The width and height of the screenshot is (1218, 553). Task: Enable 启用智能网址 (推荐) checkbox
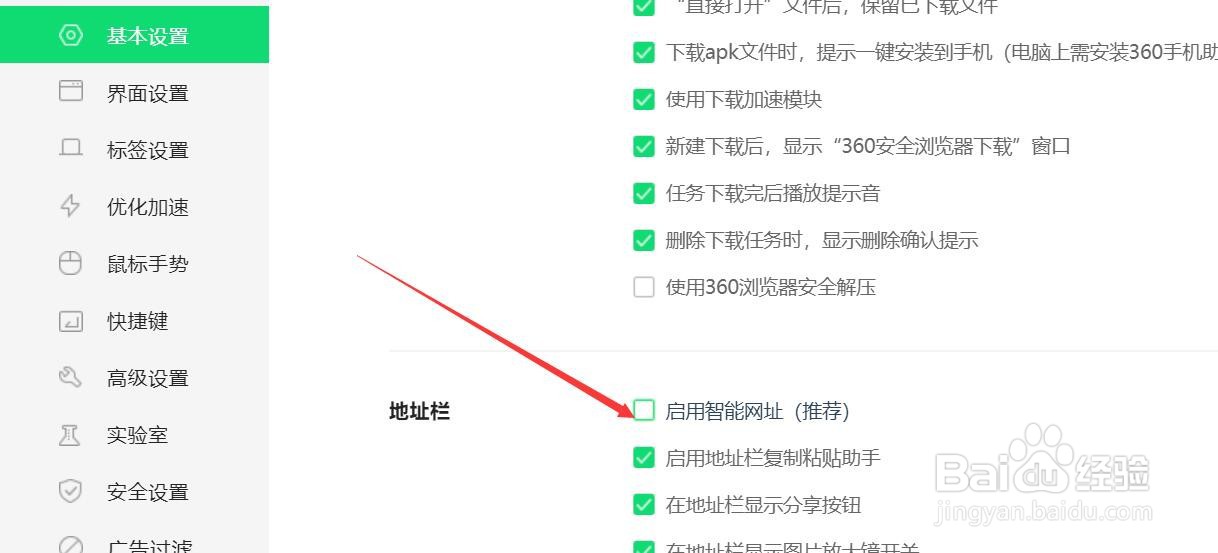point(644,411)
